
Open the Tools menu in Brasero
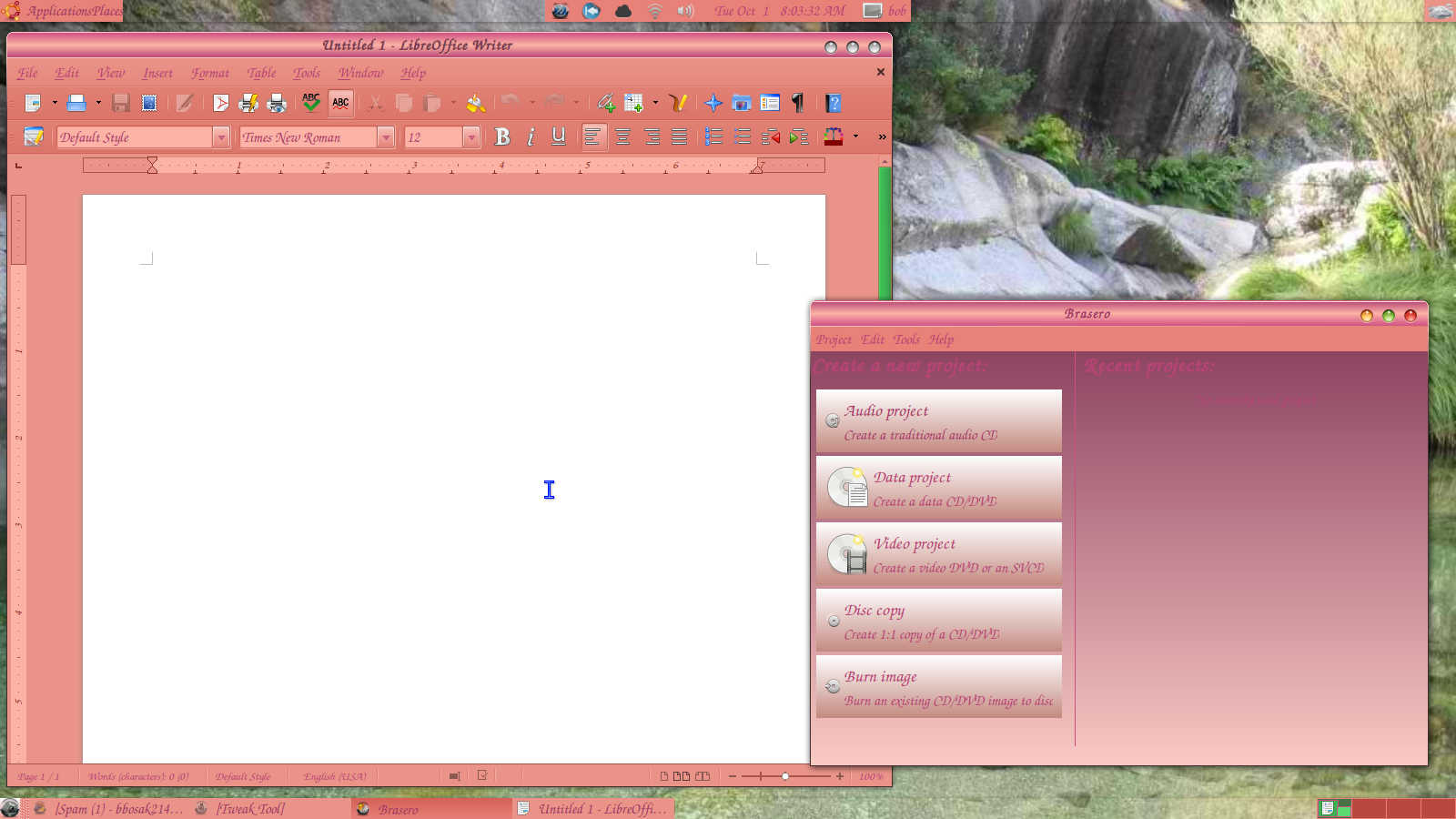(906, 339)
